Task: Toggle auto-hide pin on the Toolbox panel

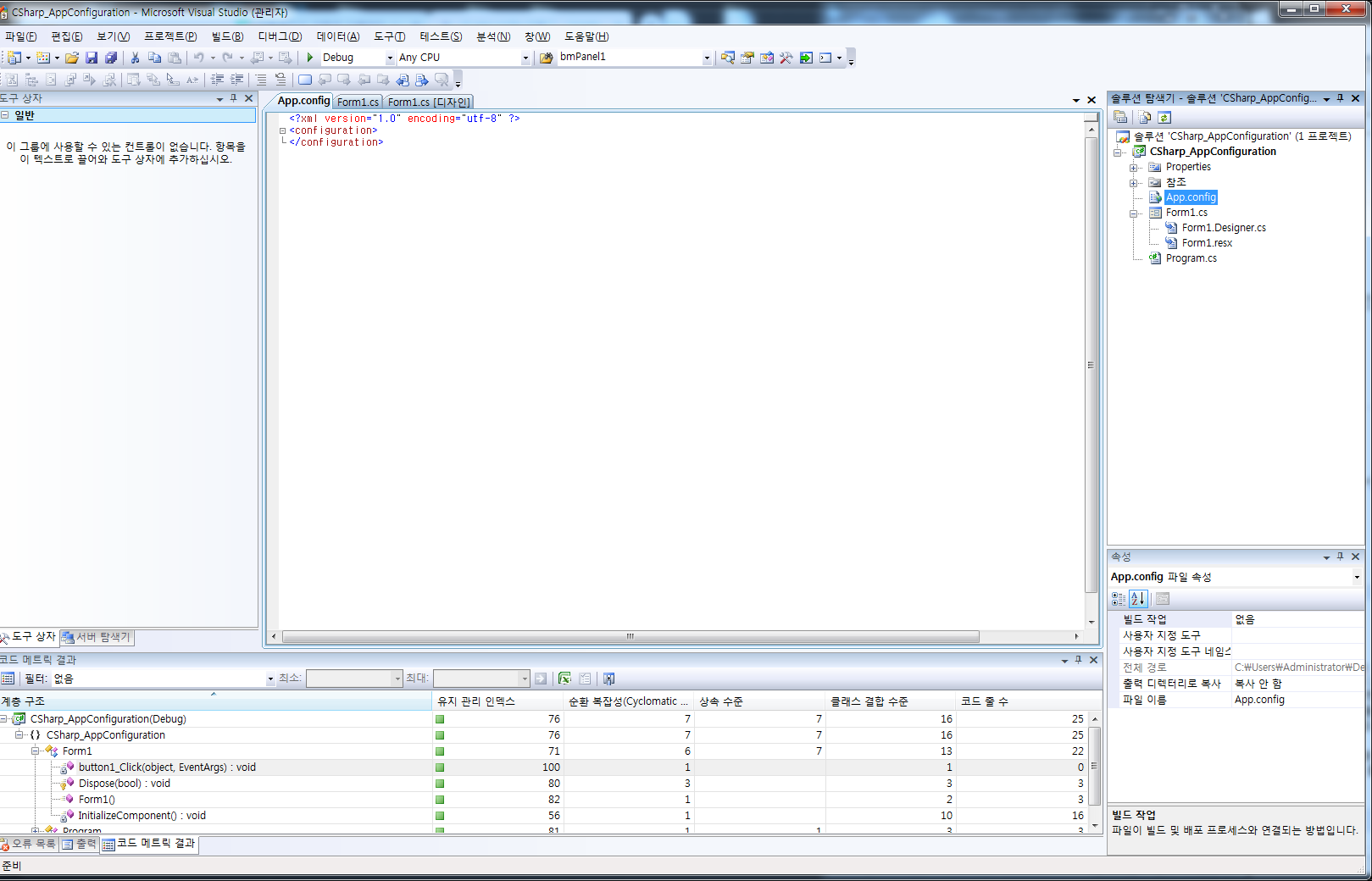Action: [234, 98]
